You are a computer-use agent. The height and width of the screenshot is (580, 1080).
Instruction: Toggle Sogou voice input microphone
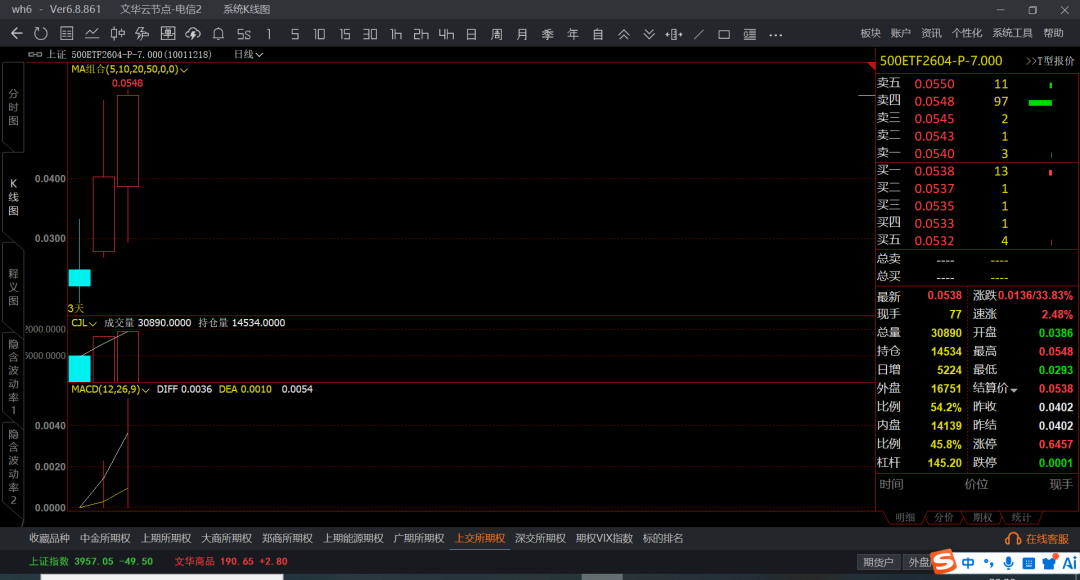pyautogui.click(x=1008, y=563)
